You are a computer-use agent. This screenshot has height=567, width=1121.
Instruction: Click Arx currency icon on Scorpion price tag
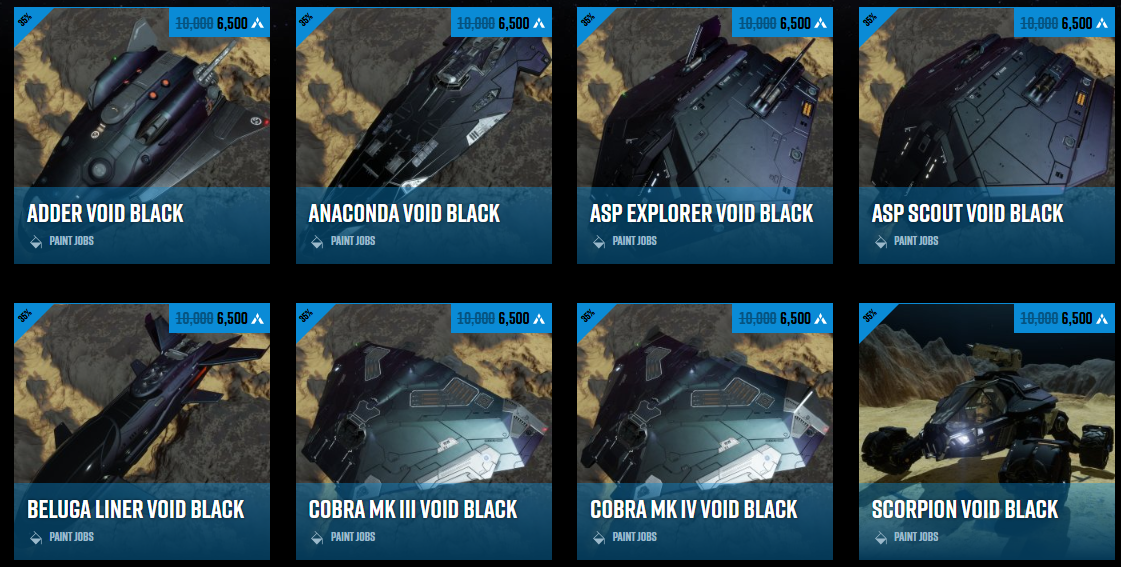(x=1102, y=319)
